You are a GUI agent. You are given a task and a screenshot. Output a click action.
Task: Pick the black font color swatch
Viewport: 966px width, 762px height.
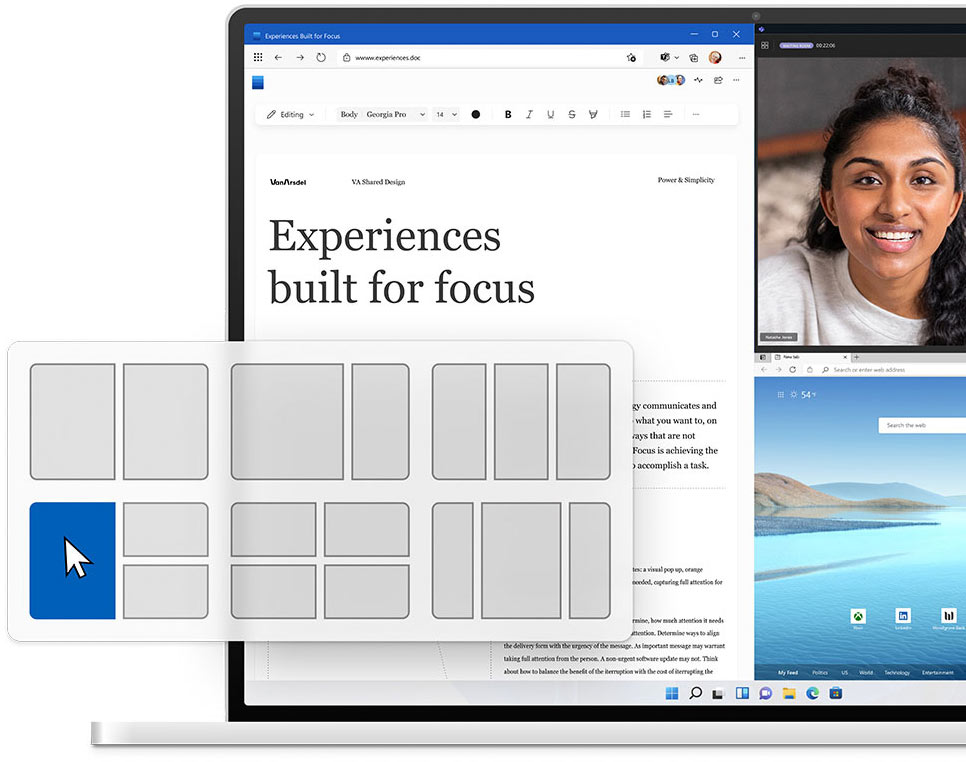coord(476,115)
